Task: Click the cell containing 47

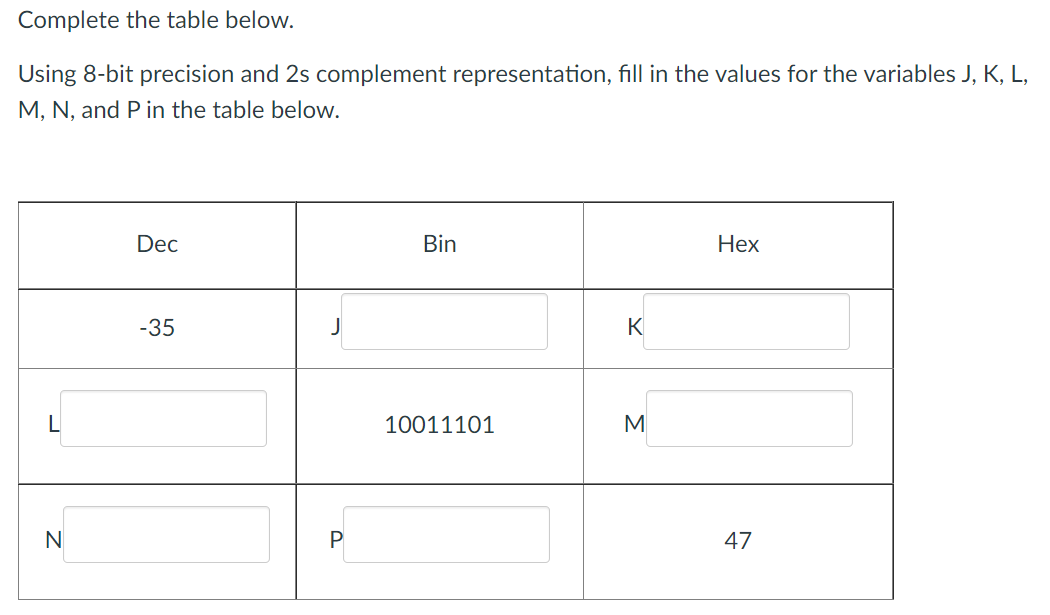Action: pos(738,540)
